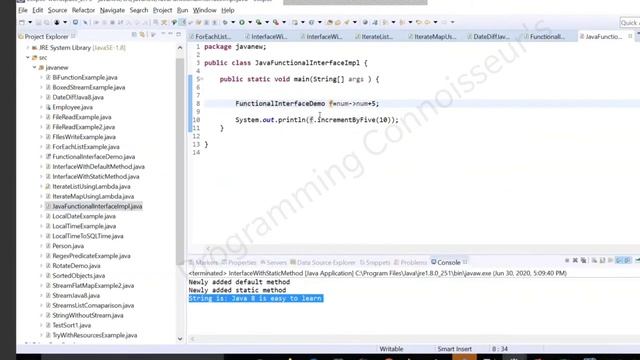Collapse the javanew package node
Screen dimensions: 640x360
pos(35,67)
